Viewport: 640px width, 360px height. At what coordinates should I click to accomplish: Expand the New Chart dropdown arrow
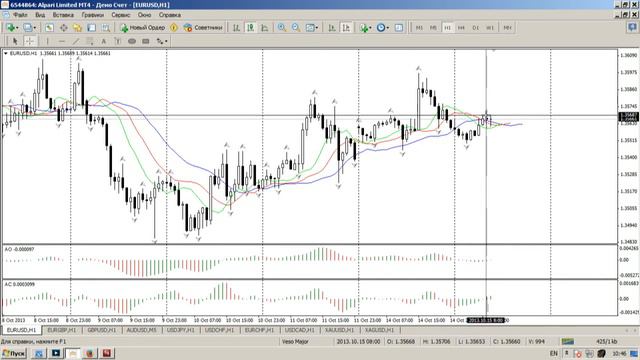(17, 28)
